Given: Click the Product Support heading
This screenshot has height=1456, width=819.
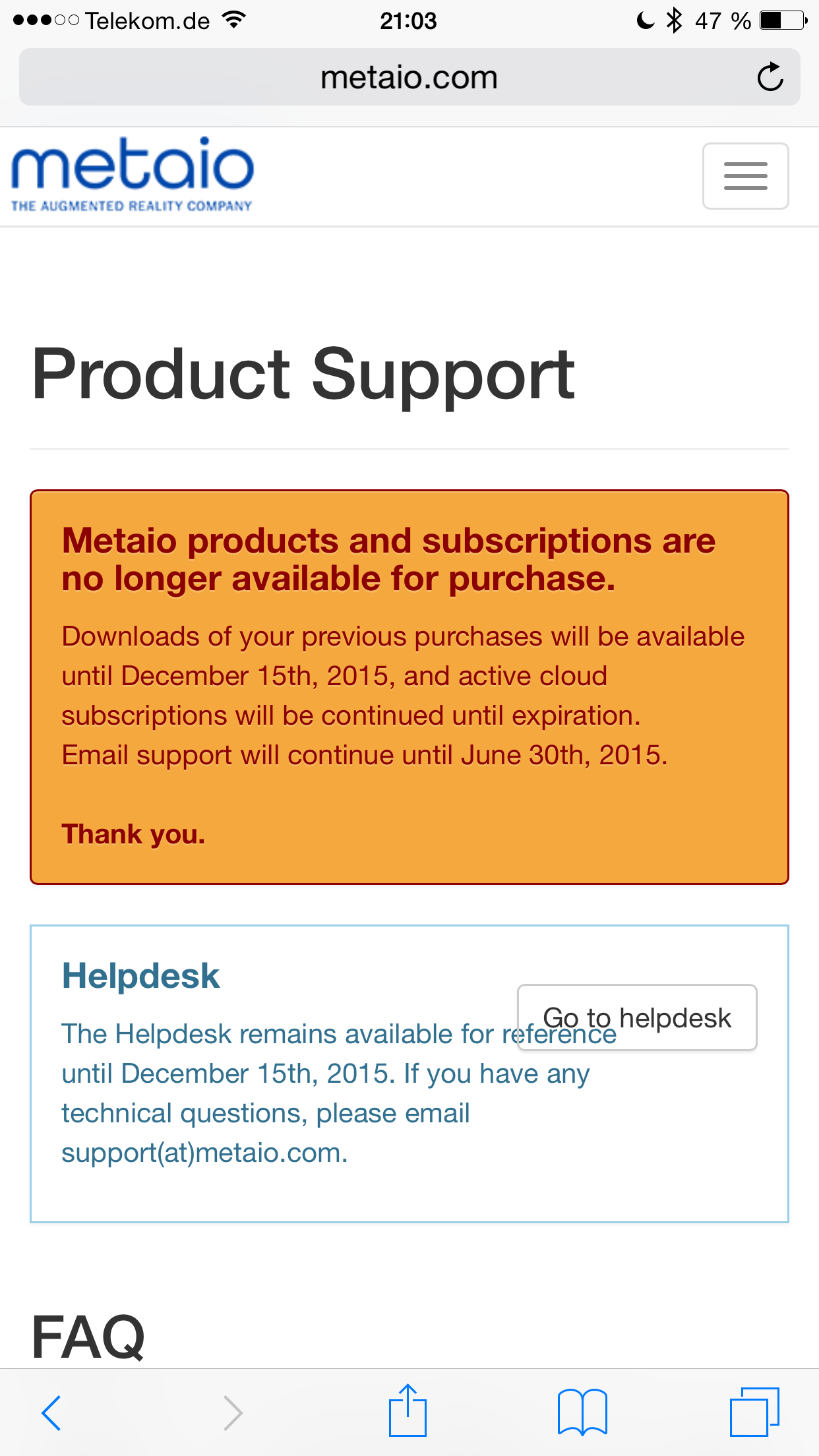Looking at the screenshot, I should tap(303, 375).
